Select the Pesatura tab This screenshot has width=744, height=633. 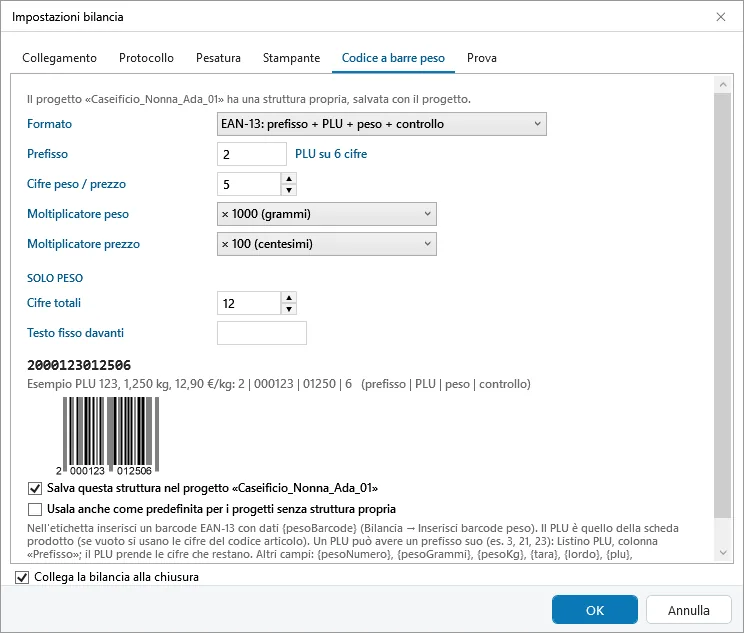(x=218, y=58)
